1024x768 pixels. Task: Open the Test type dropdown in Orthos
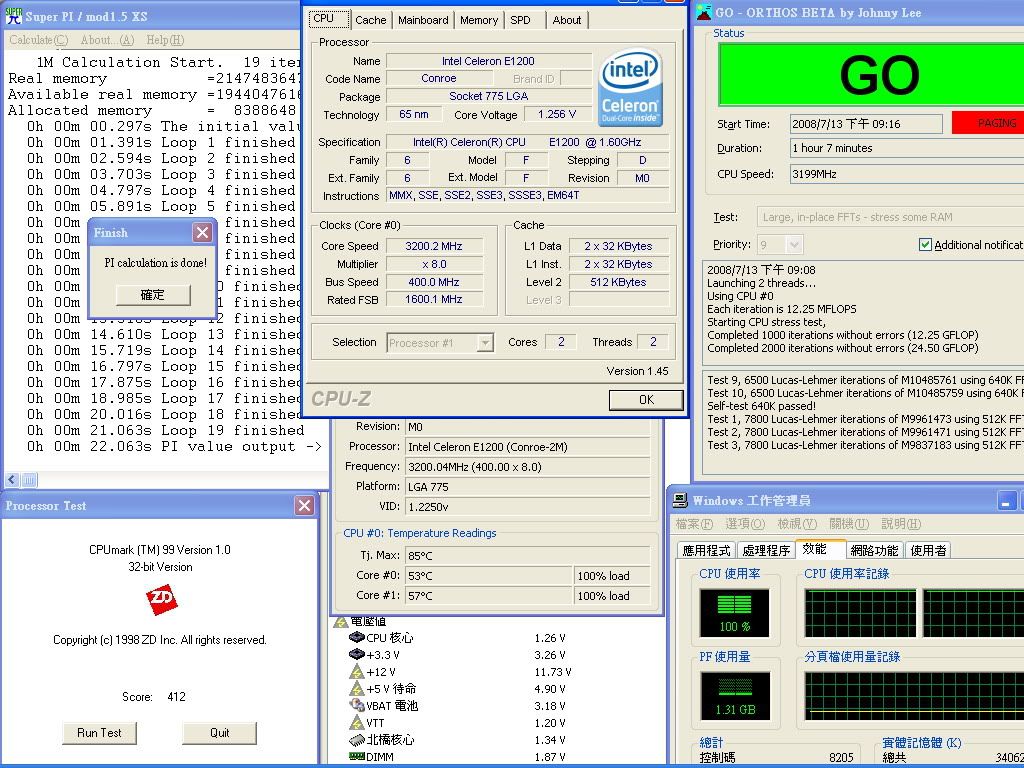point(890,217)
